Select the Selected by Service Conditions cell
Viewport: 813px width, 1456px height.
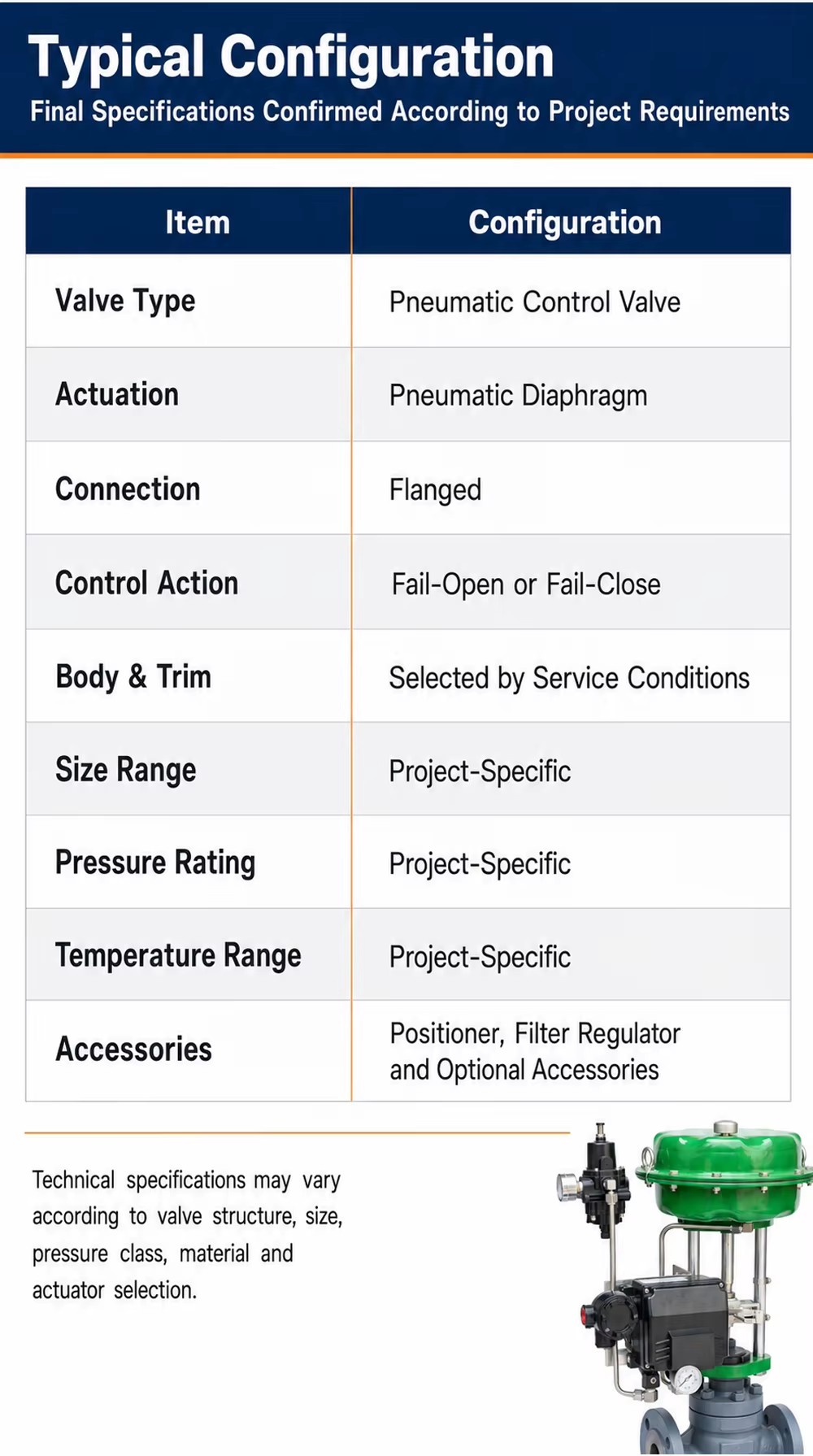click(x=572, y=676)
